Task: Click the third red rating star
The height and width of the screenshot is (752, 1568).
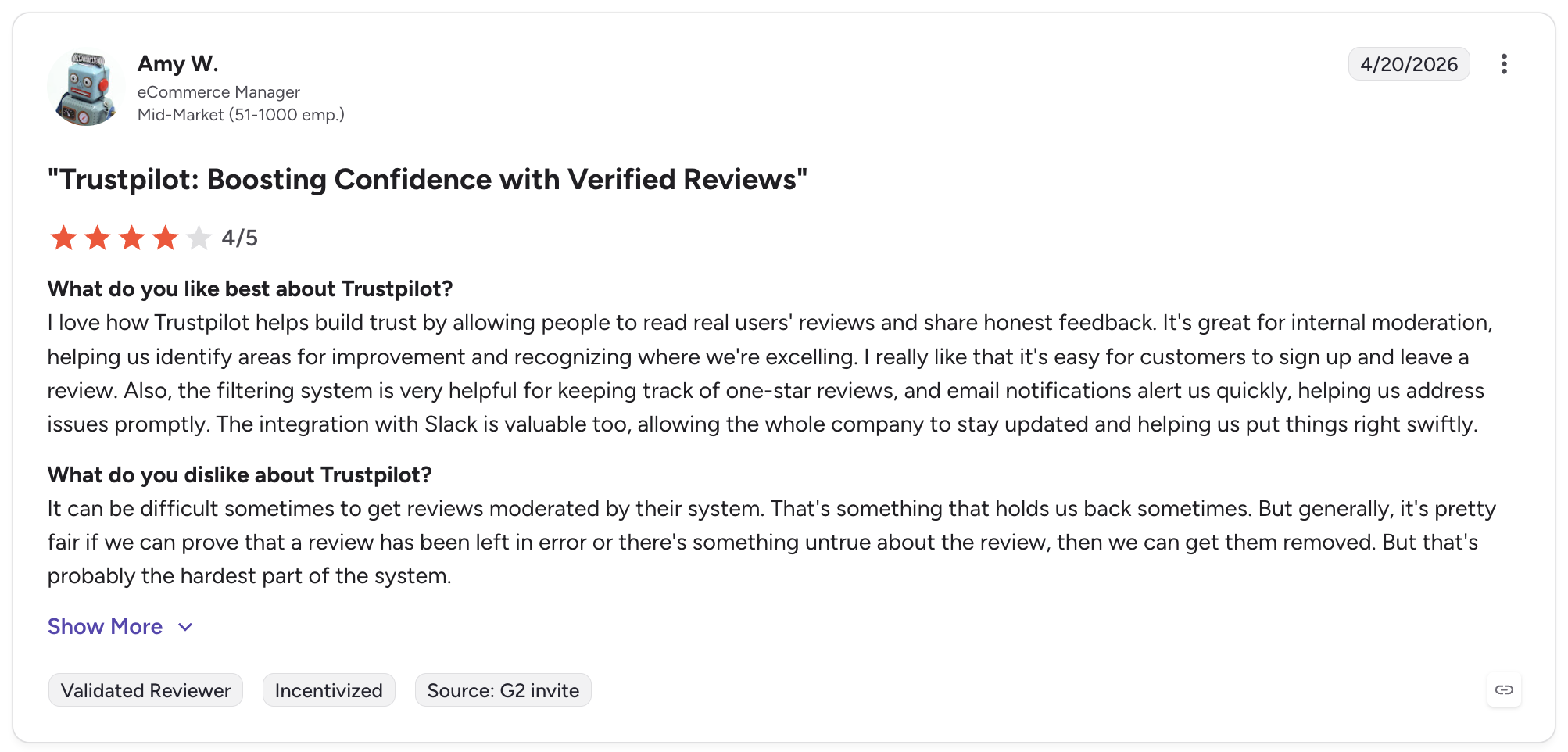Action: pyautogui.click(x=131, y=238)
